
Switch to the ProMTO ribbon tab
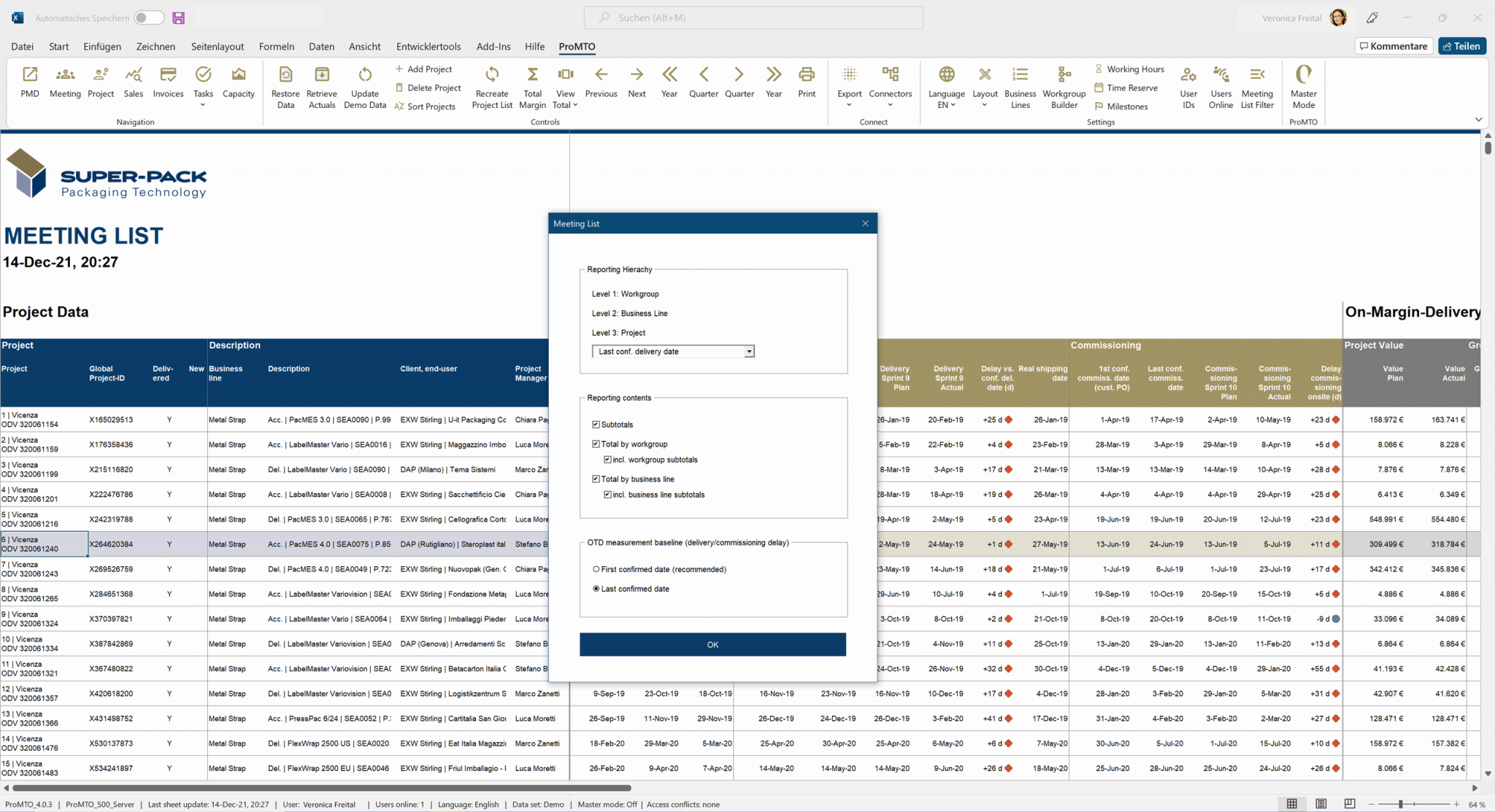coord(576,46)
